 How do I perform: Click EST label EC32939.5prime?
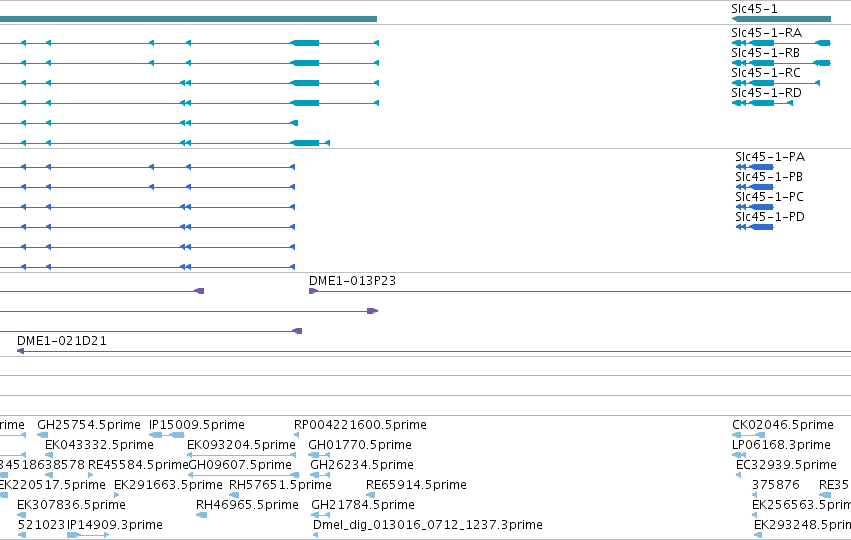(786, 465)
